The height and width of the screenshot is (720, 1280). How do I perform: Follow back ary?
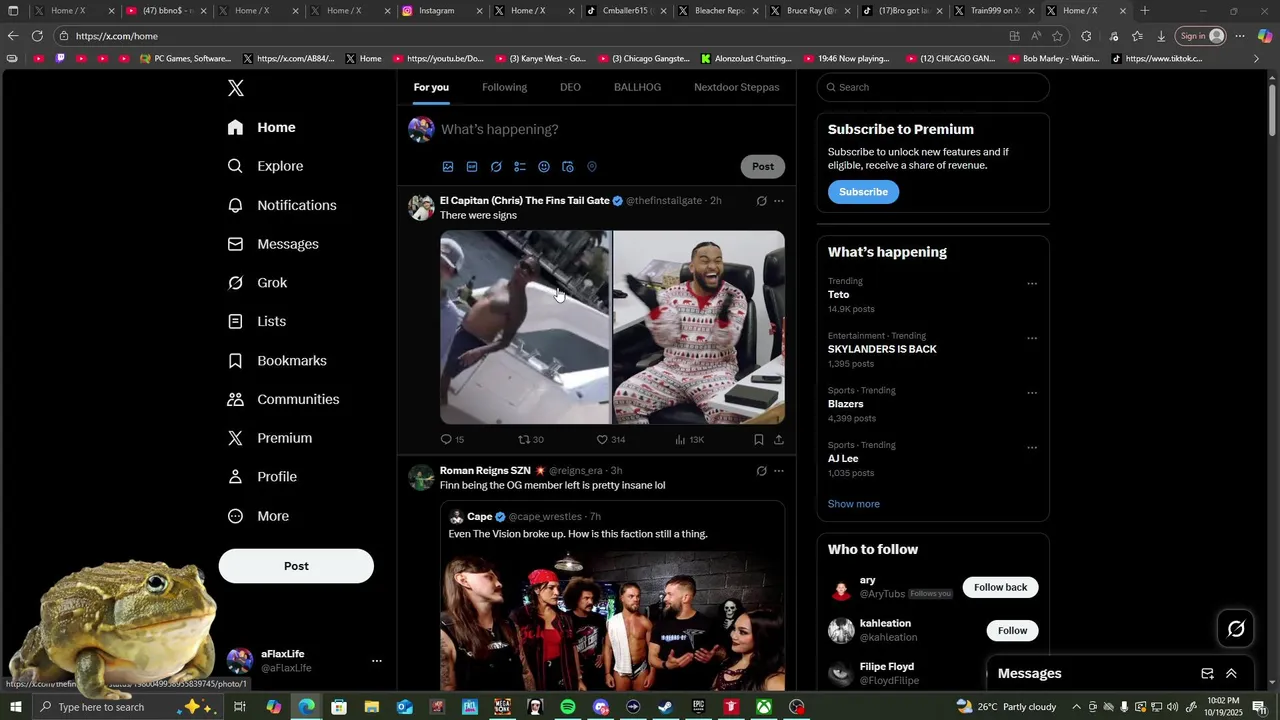1000,587
